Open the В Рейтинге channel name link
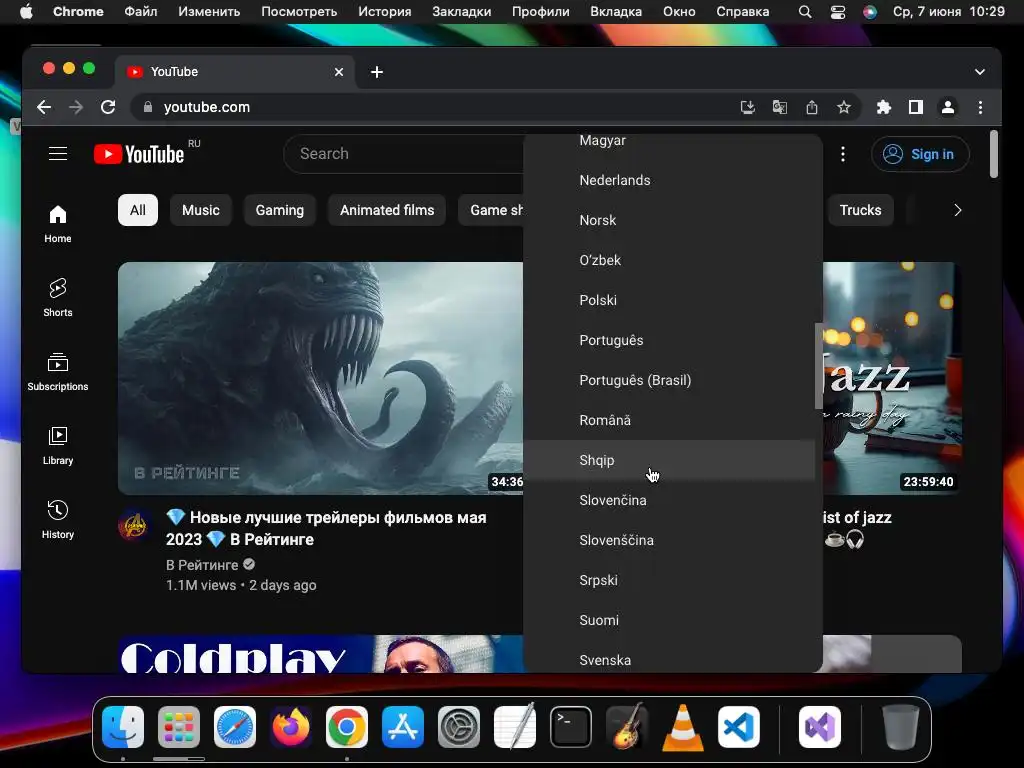This screenshot has width=1024, height=768. 202,565
